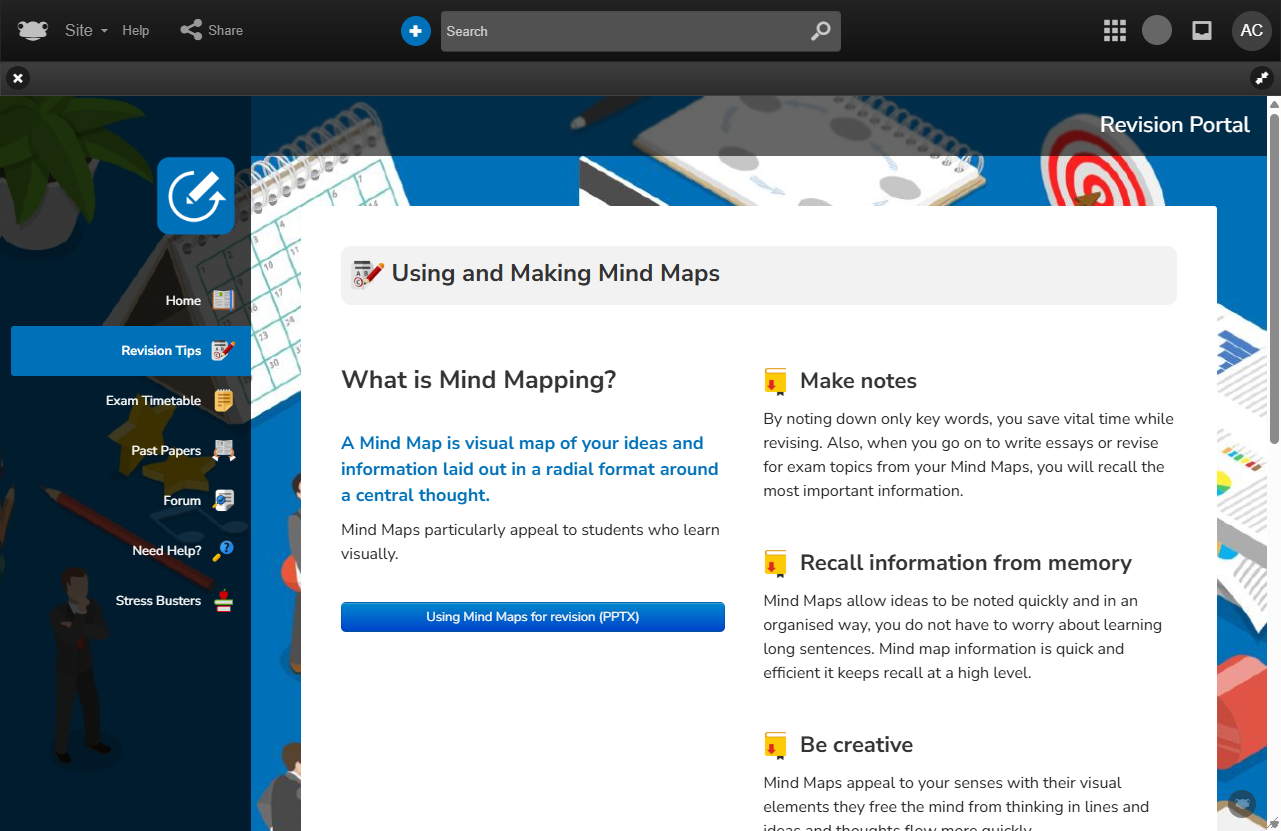Open the AC user profile avatar

[x=1251, y=30]
